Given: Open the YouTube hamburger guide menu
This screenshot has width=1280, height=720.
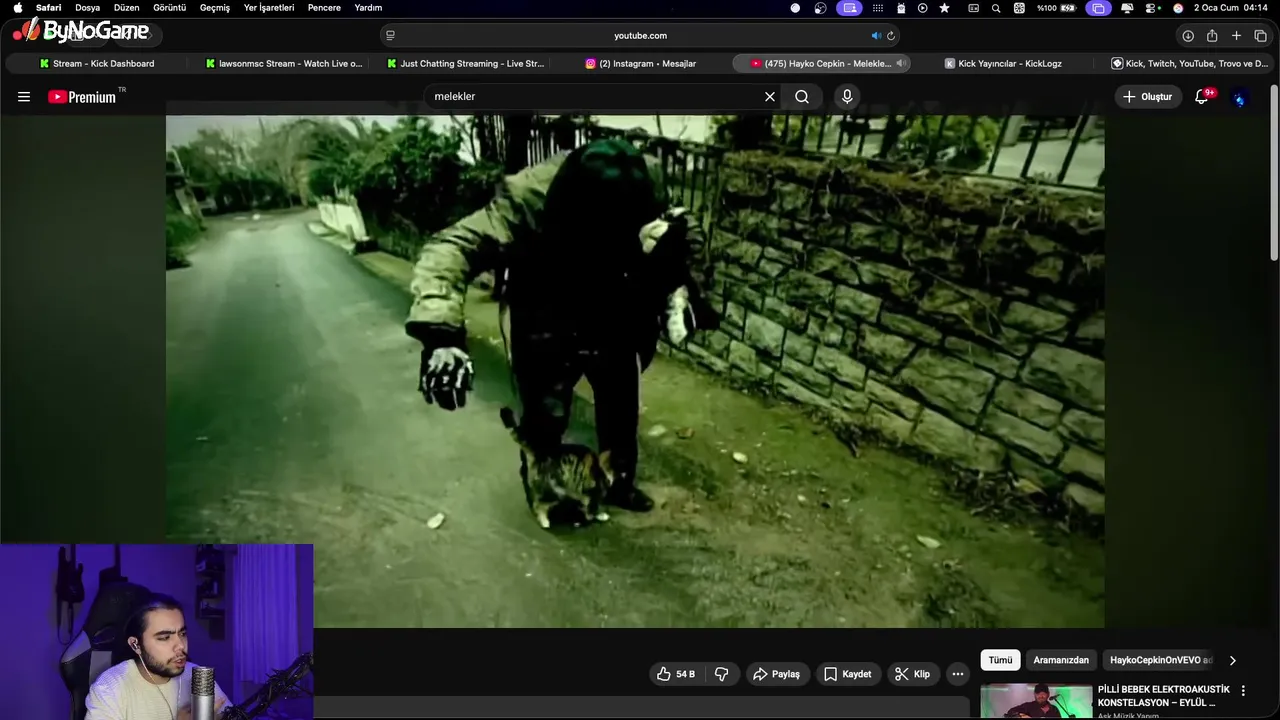Looking at the screenshot, I should click(x=24, y=97).
